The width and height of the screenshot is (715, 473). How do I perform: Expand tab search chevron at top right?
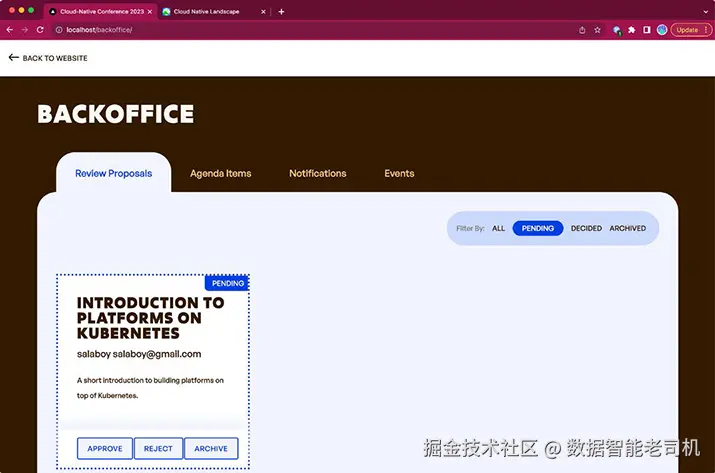click(706, 12)
